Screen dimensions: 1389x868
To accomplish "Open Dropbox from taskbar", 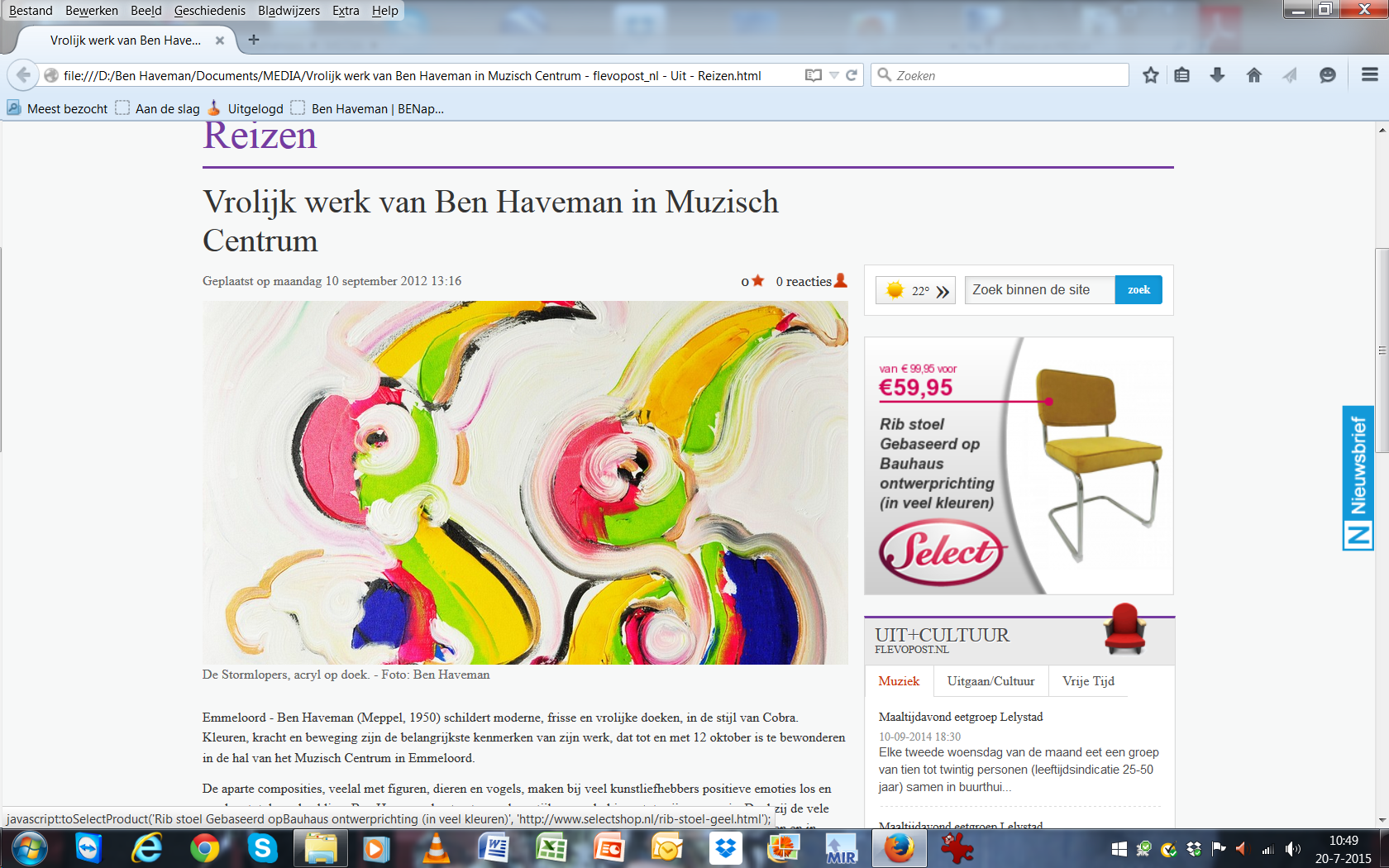I will (x=725, y=848).
